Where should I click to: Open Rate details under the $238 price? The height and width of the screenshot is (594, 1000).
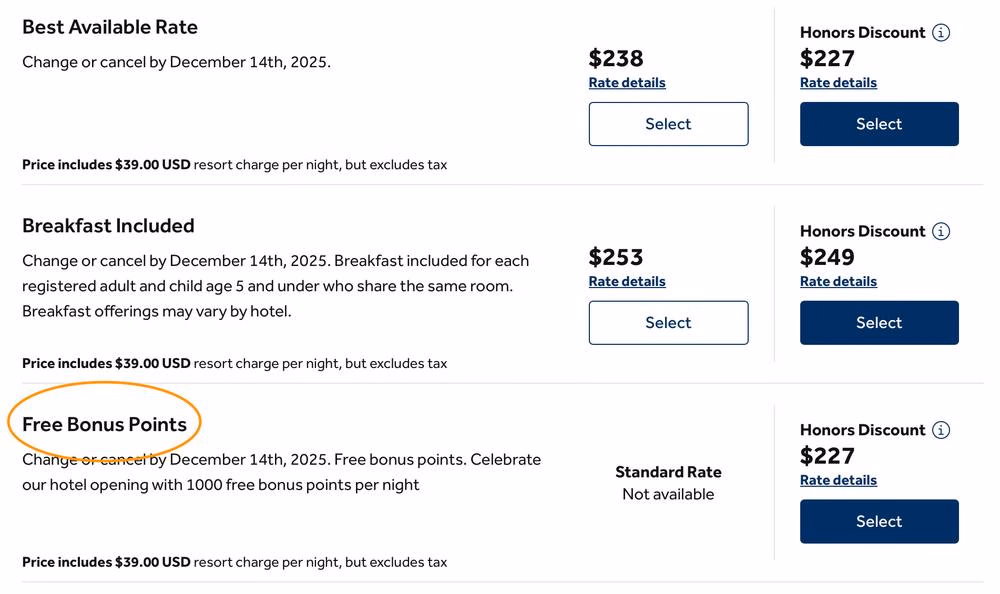[627, 83]
